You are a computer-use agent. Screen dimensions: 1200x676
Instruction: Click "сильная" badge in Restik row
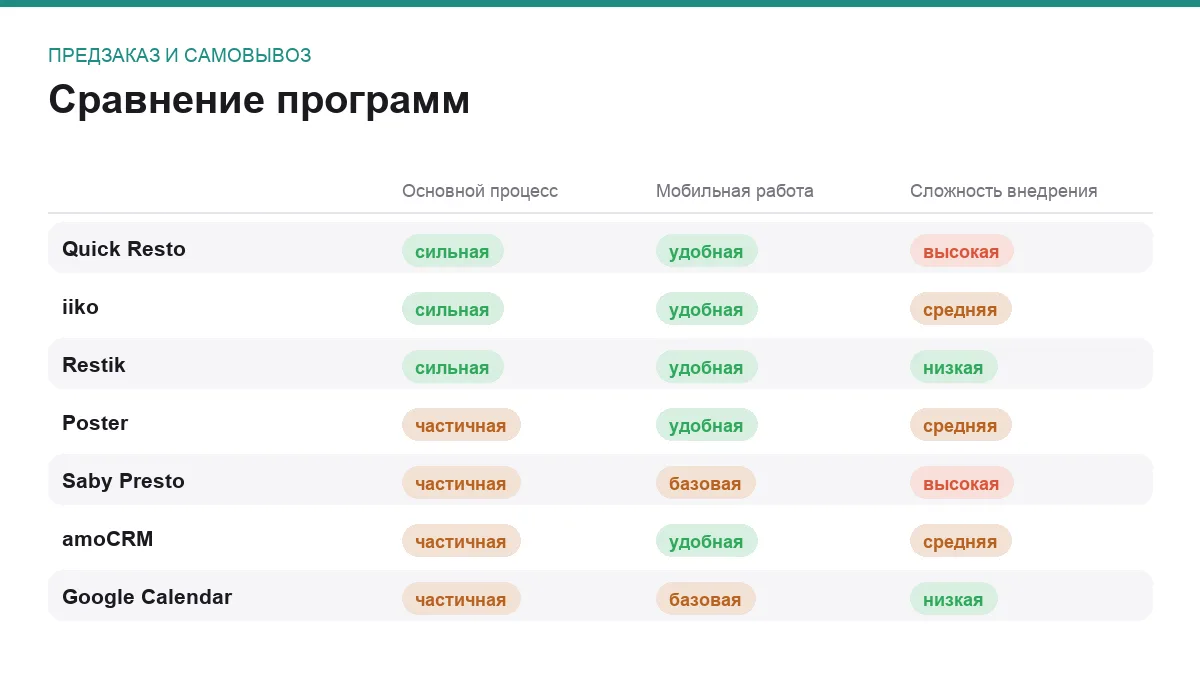pos(453,367)
